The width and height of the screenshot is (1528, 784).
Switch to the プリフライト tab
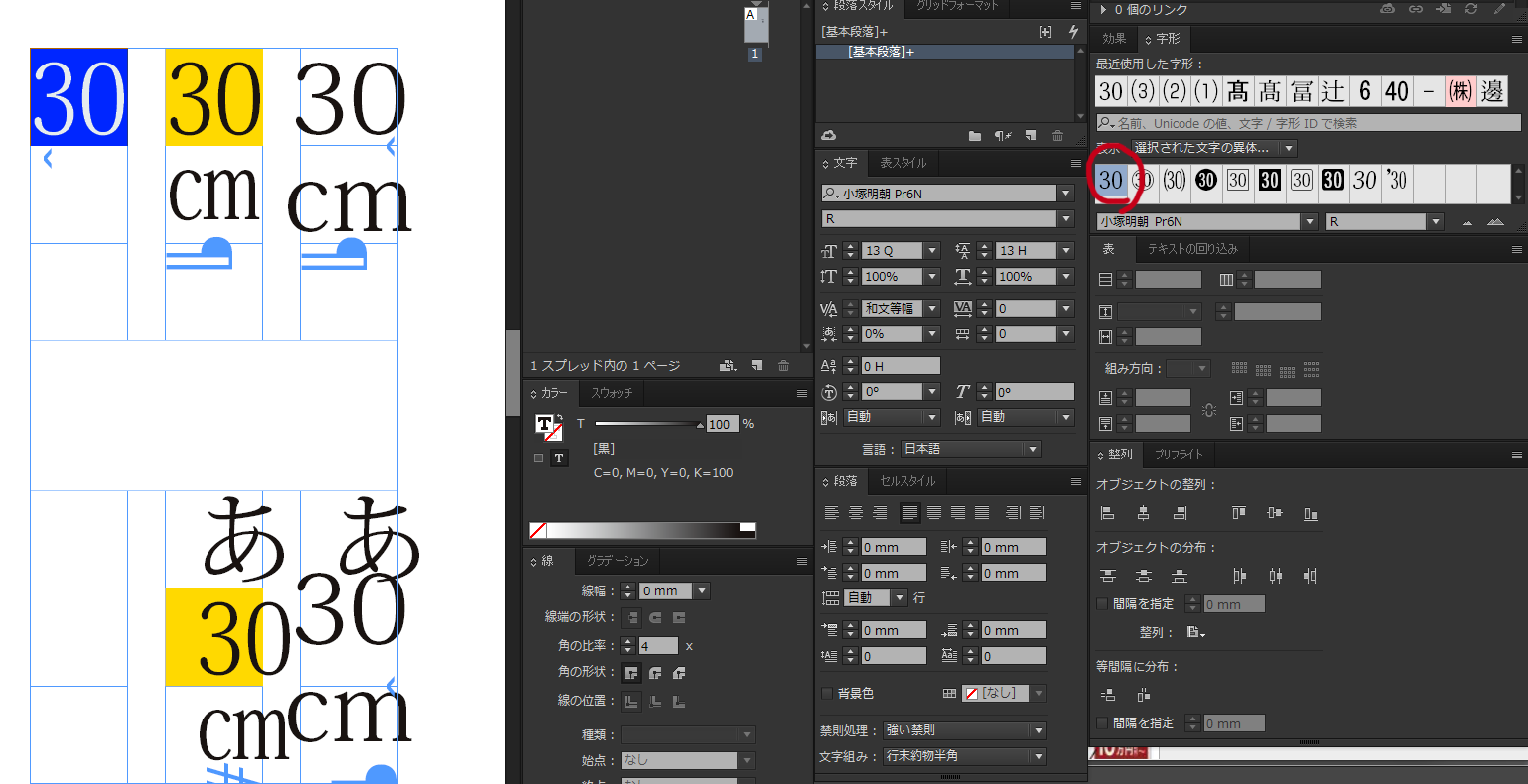click(1179, 454)
